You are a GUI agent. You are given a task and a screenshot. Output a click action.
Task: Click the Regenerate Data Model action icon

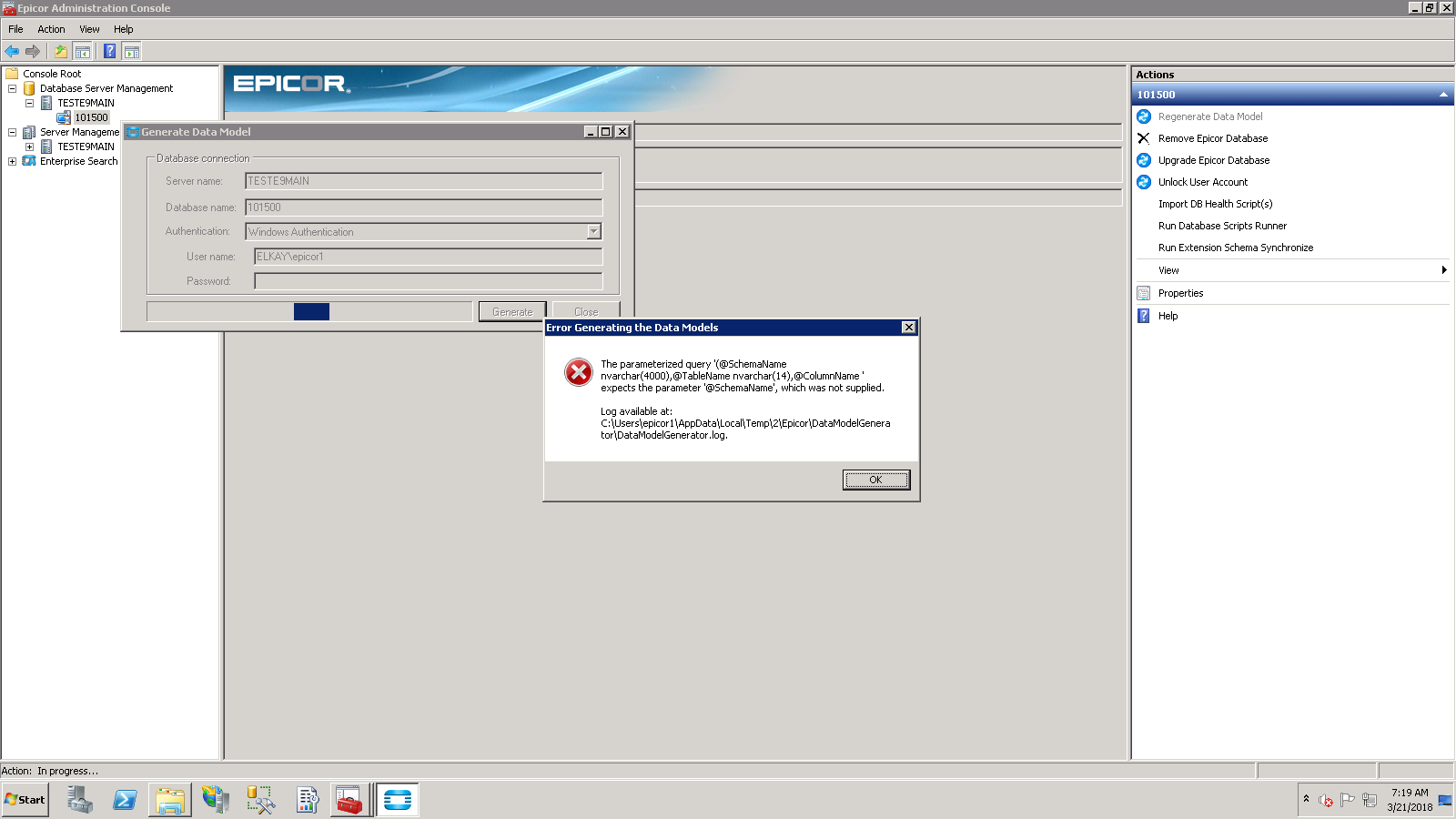1144,116
